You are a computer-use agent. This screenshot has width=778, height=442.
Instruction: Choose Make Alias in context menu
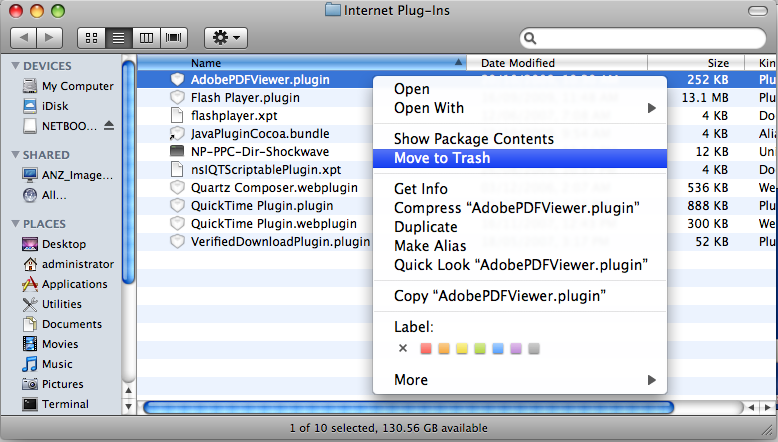tap(519, 246)
